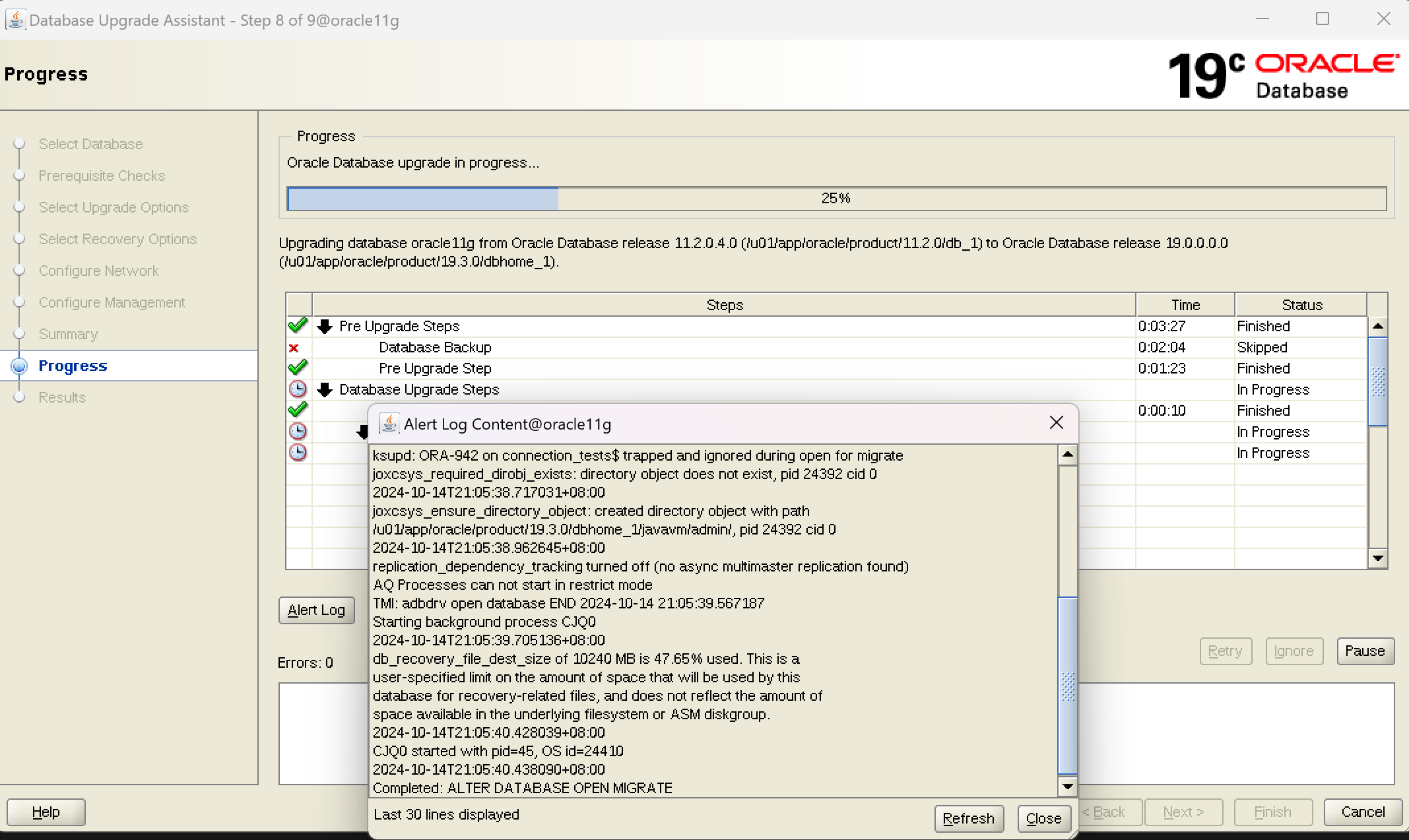Collapse the Pre Upgrade Steps arrow
The width and height of the screenshot is (1409, 840).
tap(325, 326)
